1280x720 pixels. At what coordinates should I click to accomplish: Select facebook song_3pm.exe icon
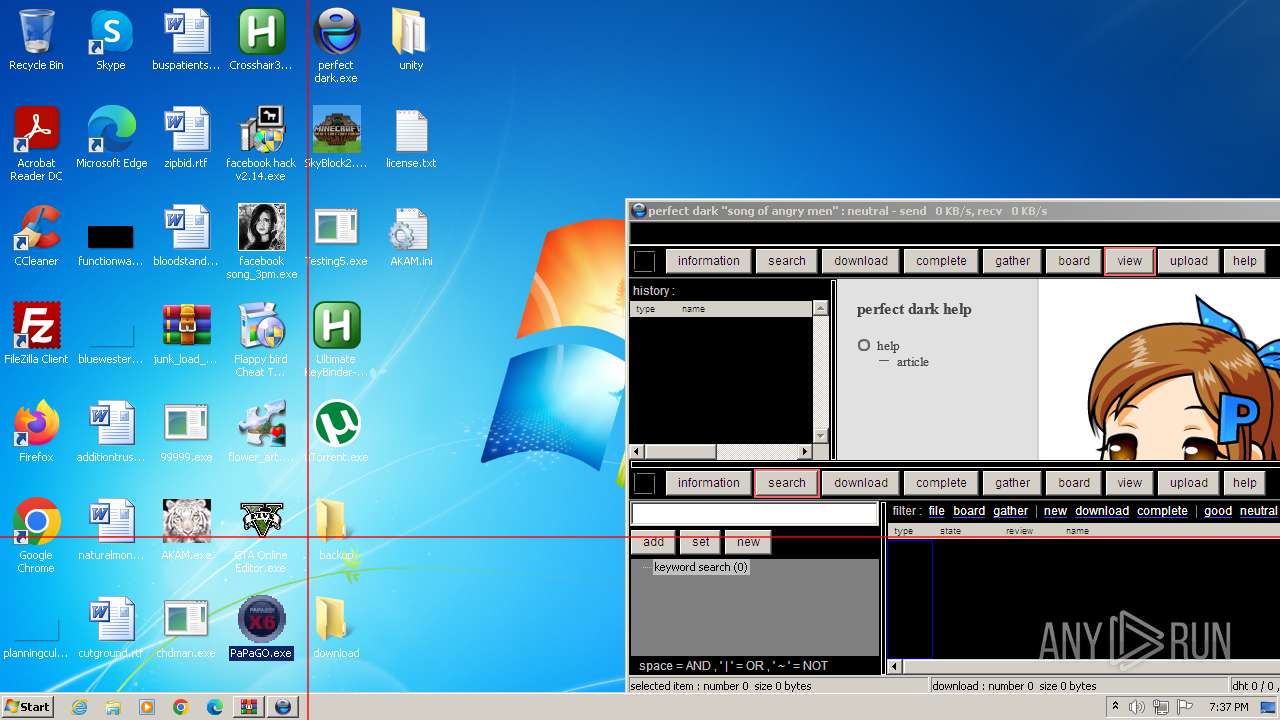(261, 242)
